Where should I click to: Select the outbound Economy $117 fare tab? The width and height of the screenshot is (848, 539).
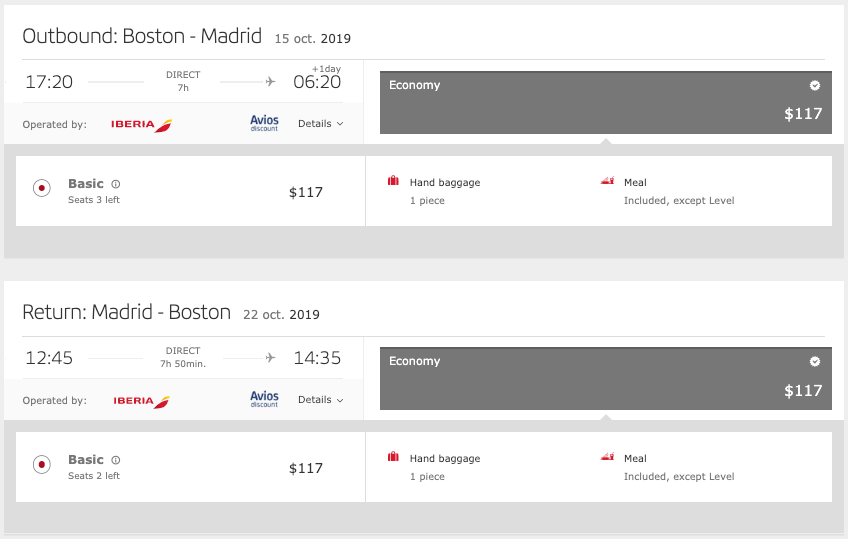click(604, 101)
